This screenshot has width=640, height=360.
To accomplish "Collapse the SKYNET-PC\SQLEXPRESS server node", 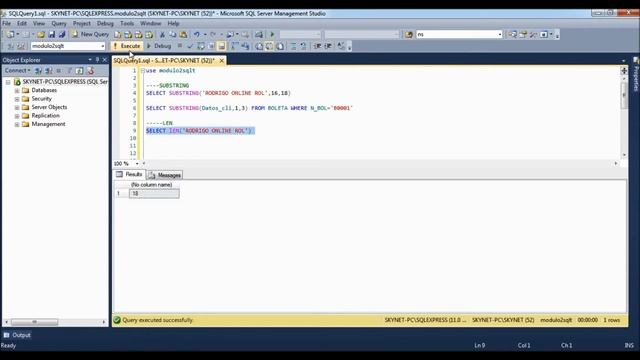I will click(x=8, y=82).
